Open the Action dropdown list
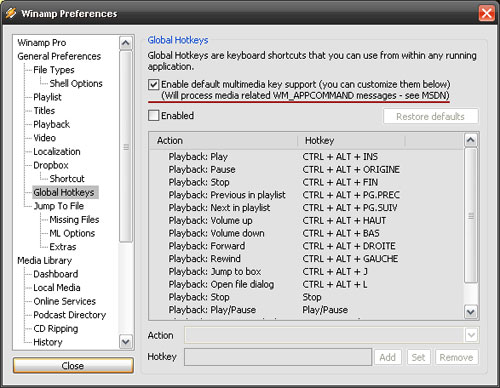 point(471,335)
